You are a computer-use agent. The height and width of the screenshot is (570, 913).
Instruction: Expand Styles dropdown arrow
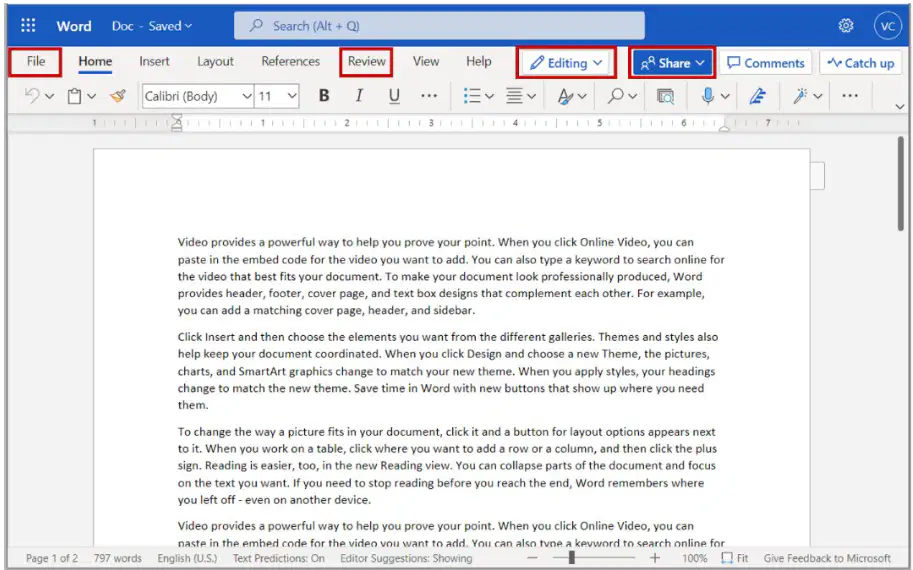[582, 96]
